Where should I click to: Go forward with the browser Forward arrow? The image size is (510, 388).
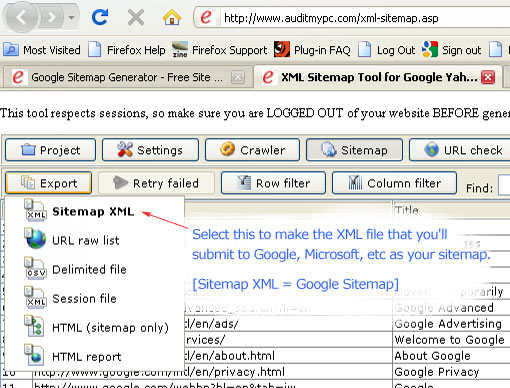tap(52, 17)
